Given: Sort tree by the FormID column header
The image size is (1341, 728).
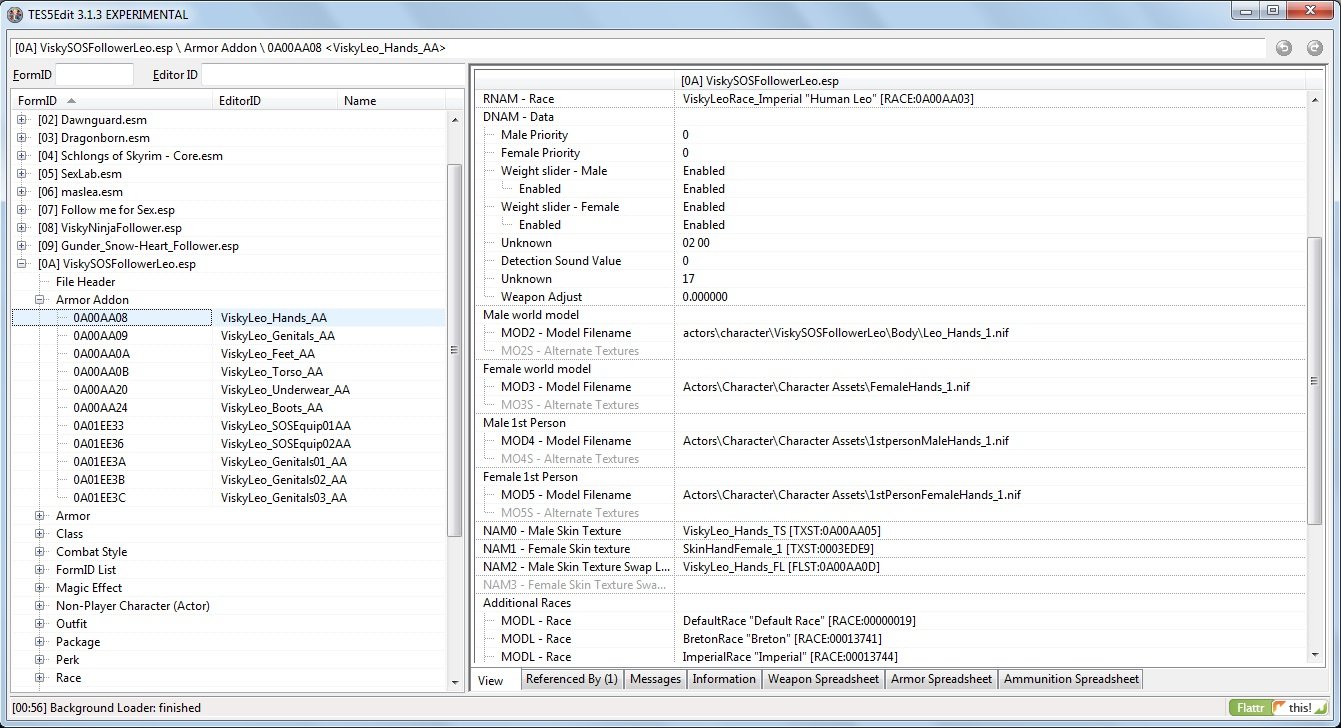Looking at the screenshot, I should 111,100.
